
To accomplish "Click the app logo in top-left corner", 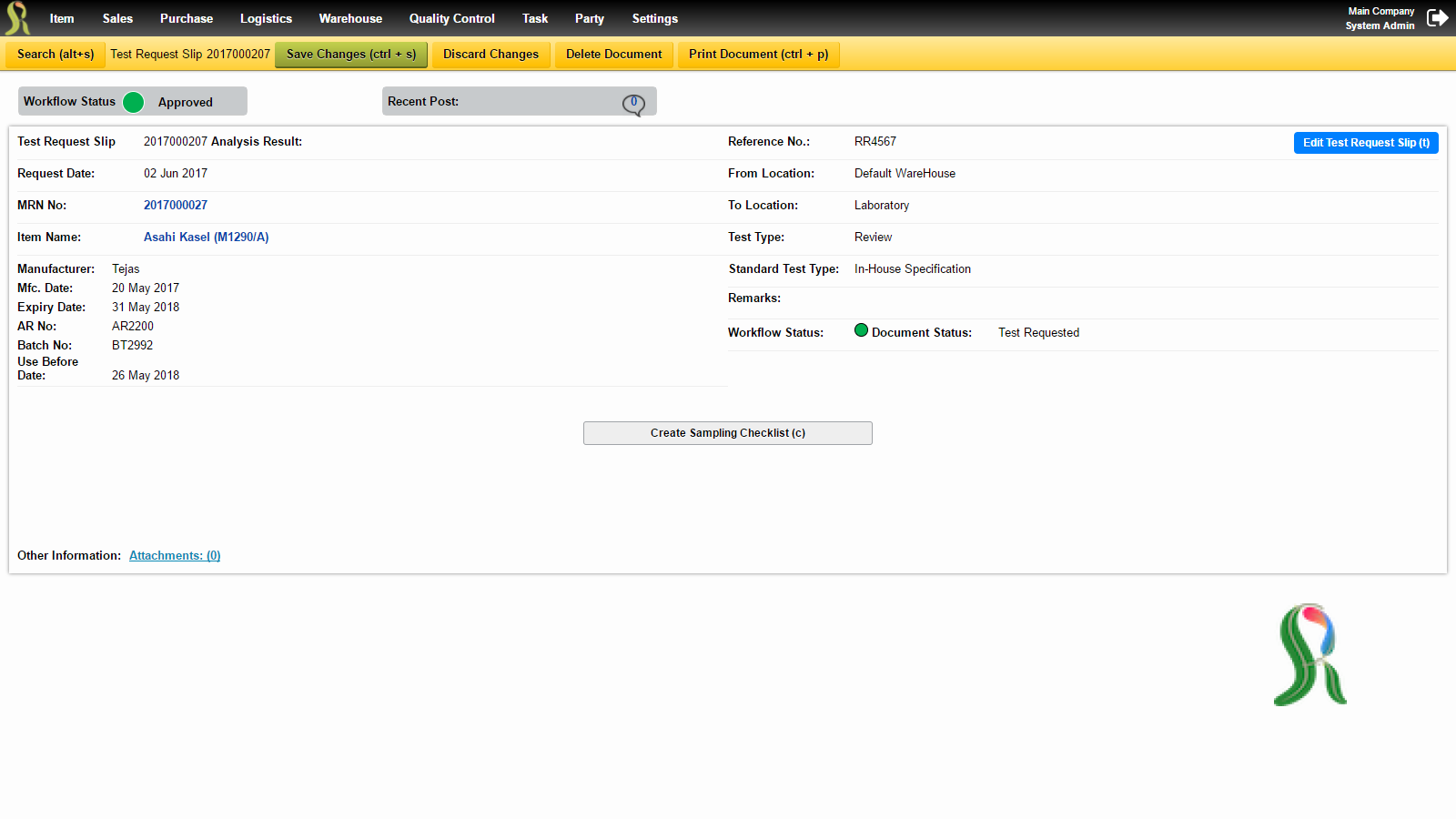I will (18, 18).
